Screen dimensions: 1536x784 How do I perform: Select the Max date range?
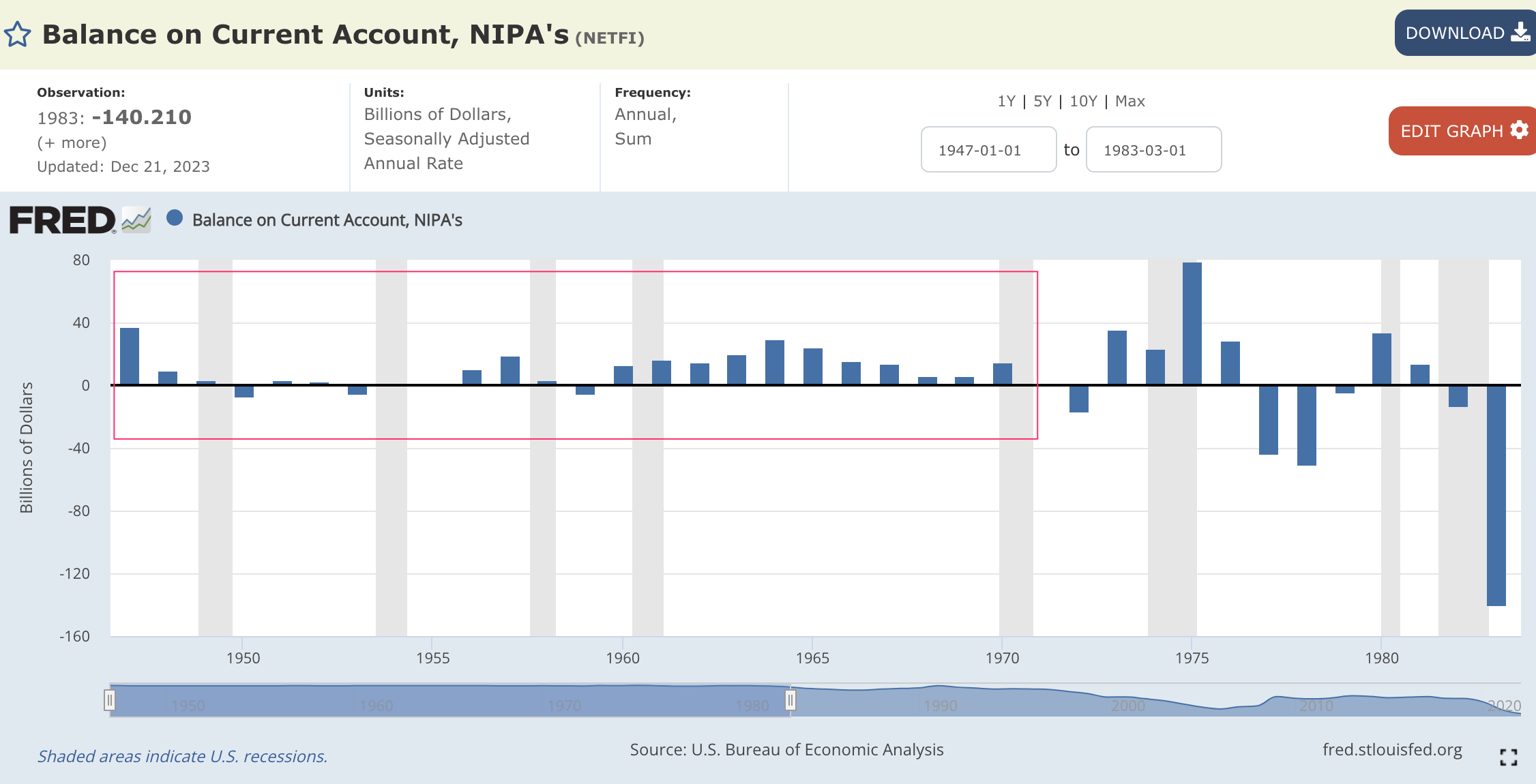point(1129,102)
